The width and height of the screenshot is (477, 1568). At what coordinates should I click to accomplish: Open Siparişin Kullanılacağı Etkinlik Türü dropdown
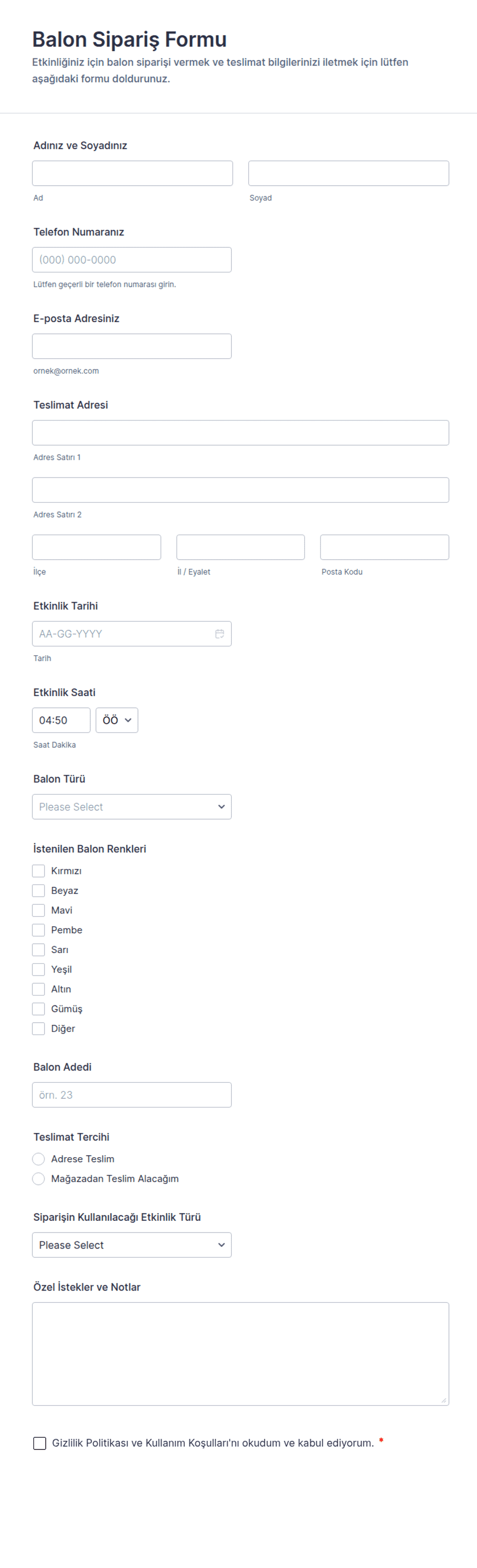coord(132,1245)
